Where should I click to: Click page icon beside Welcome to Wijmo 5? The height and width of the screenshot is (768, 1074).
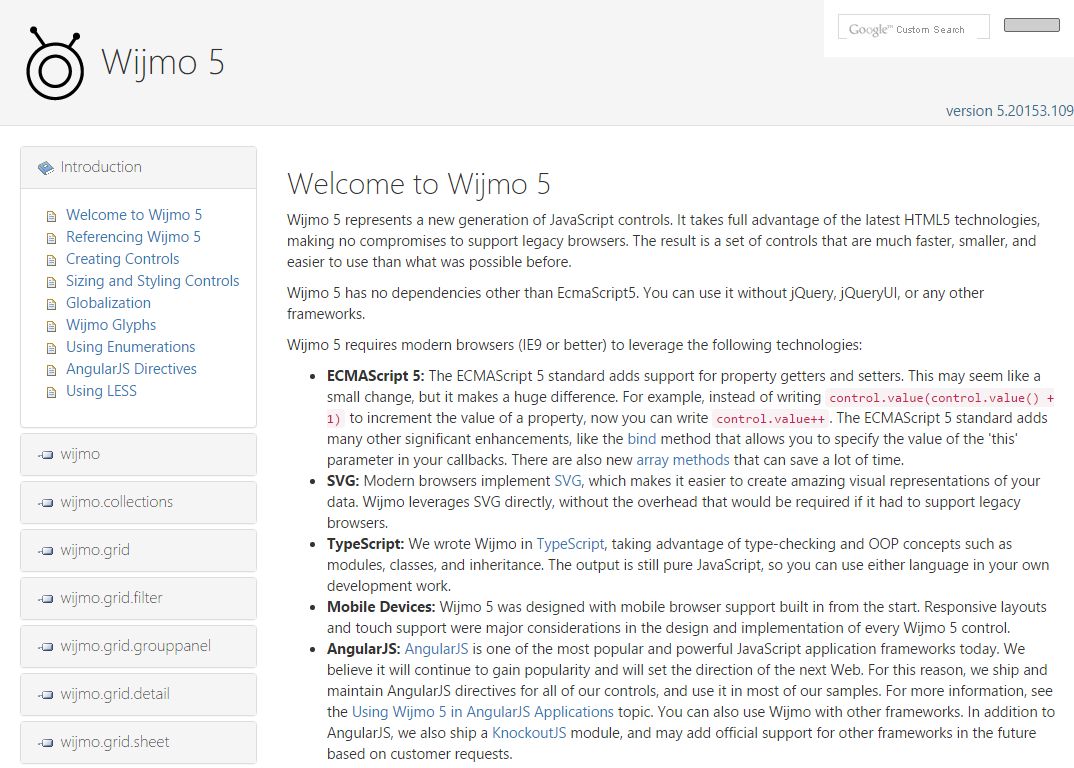click(51, 216)
